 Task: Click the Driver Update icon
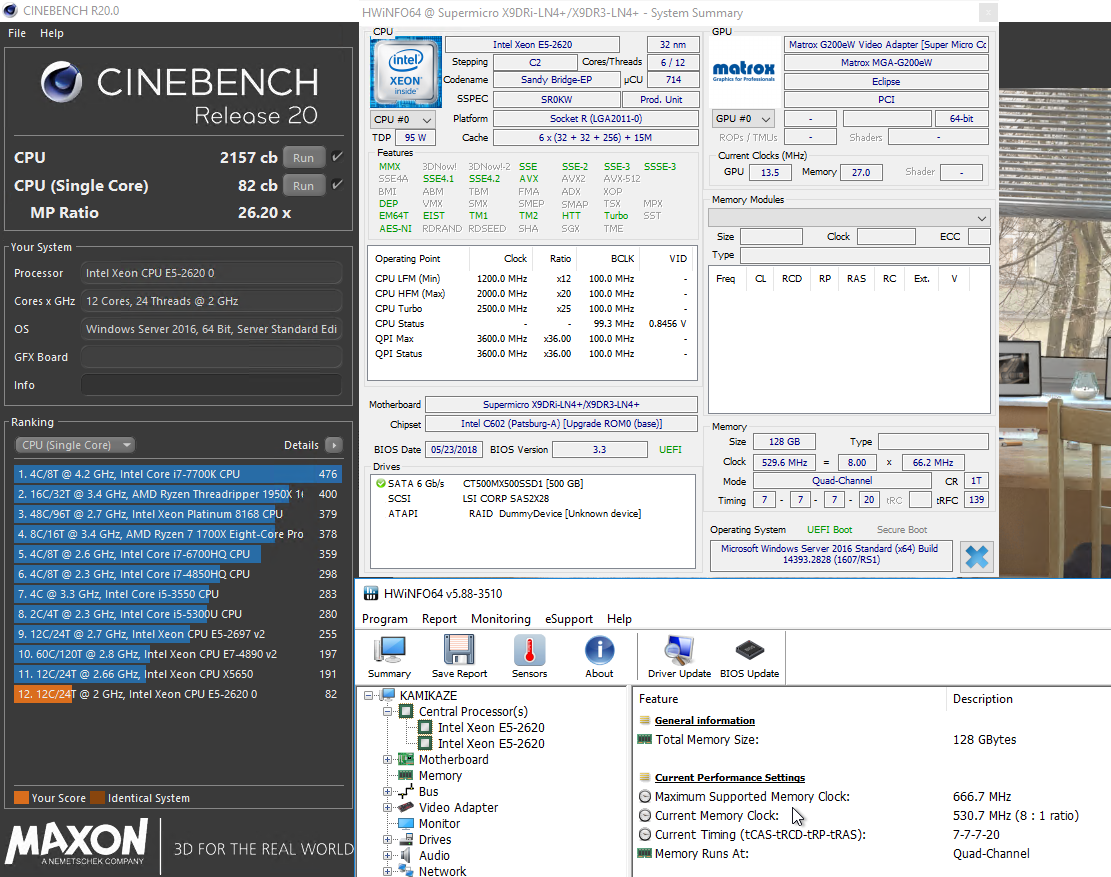pos(679,656)
